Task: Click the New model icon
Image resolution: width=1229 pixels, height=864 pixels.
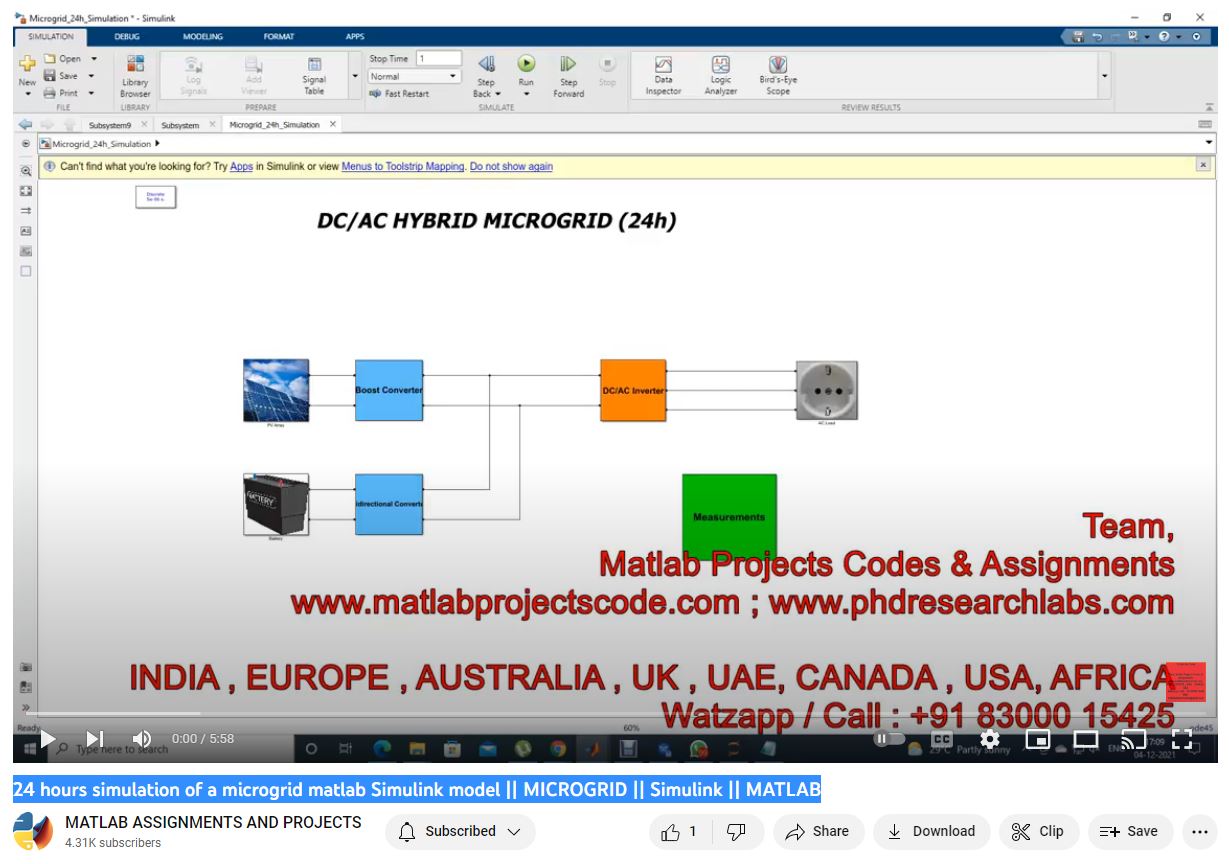Action: (27, 64)
